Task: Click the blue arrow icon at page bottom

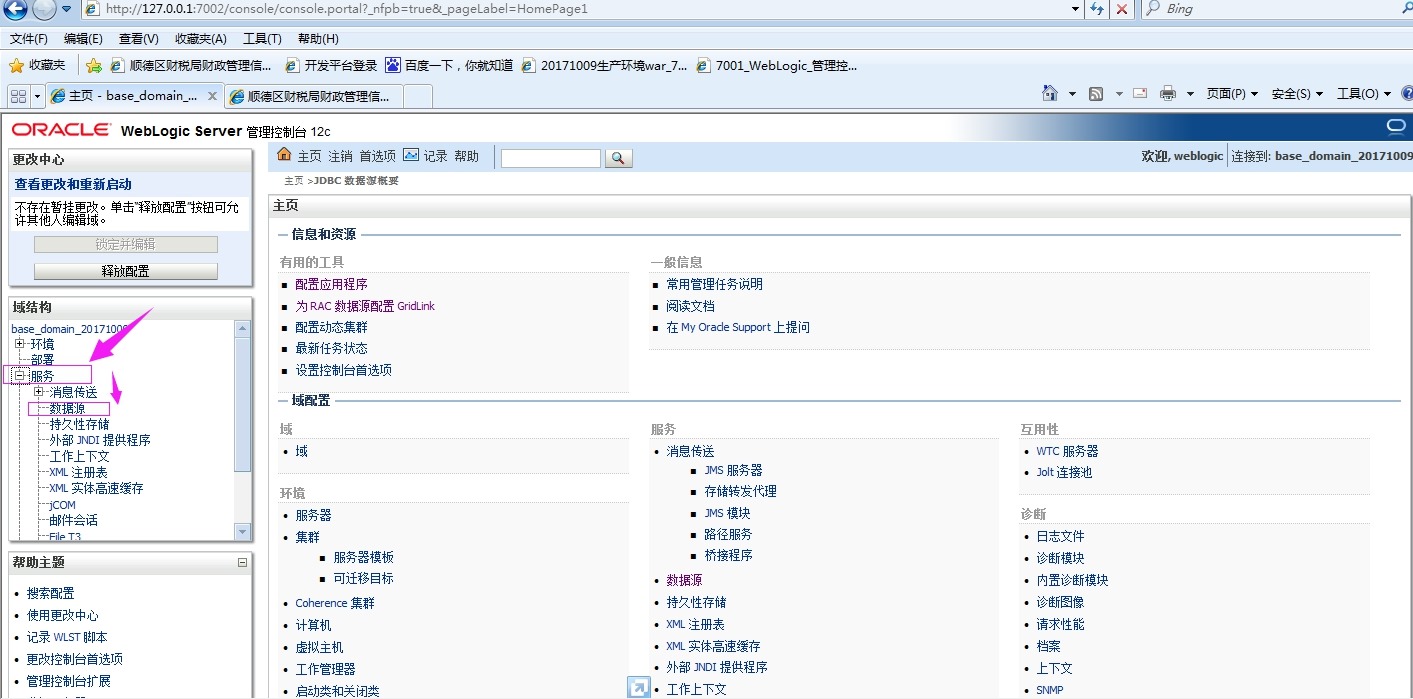Action: (x=638, y=687)
